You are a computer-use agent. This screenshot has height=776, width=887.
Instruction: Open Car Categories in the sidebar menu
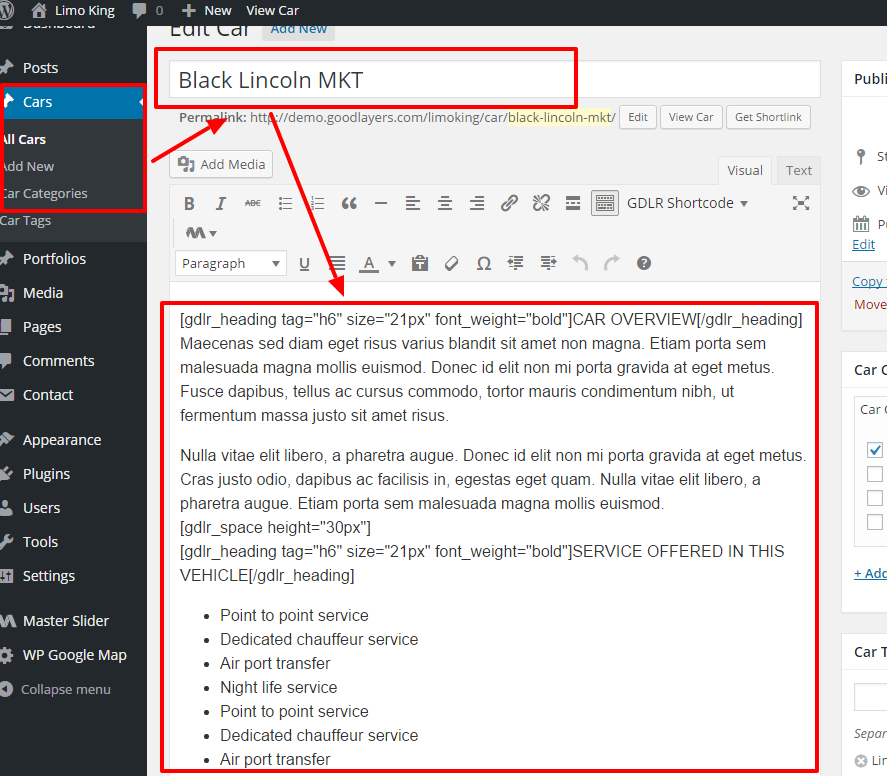pos(45,193)
